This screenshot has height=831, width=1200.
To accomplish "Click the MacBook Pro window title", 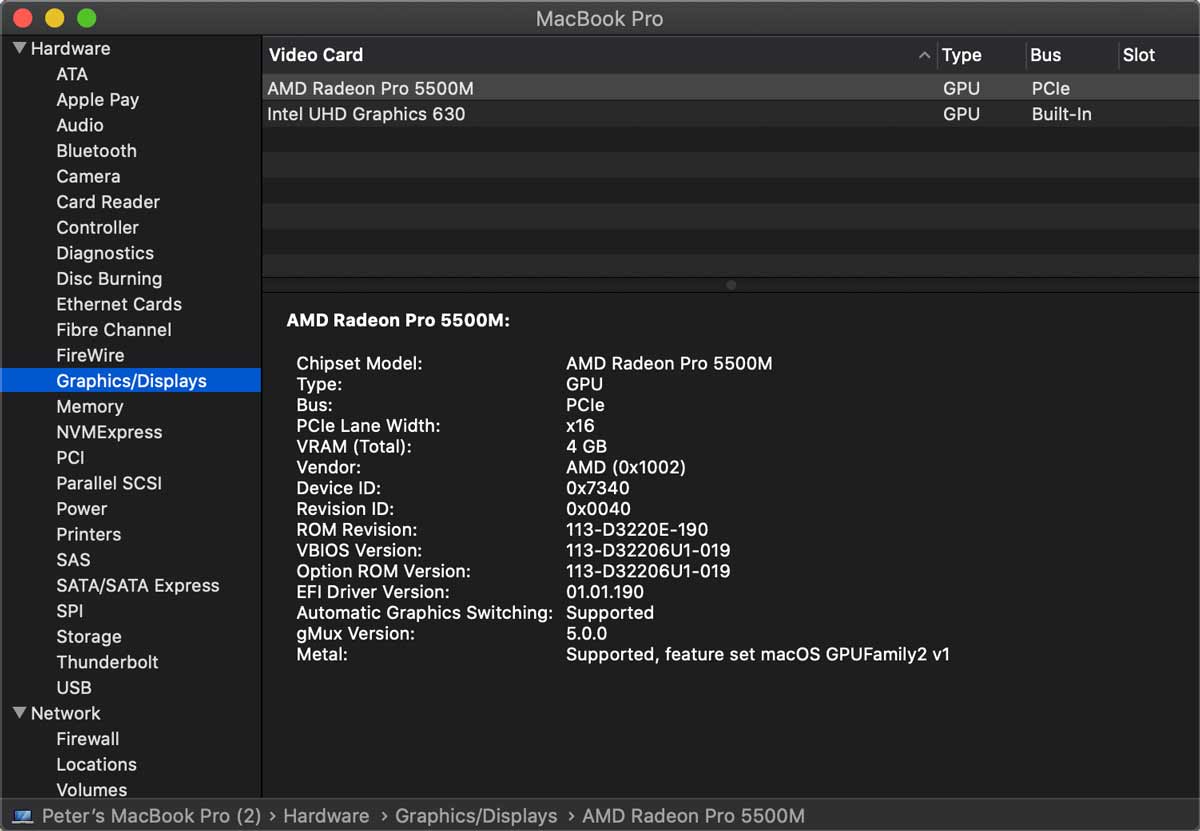I will (x=600, y=18).
